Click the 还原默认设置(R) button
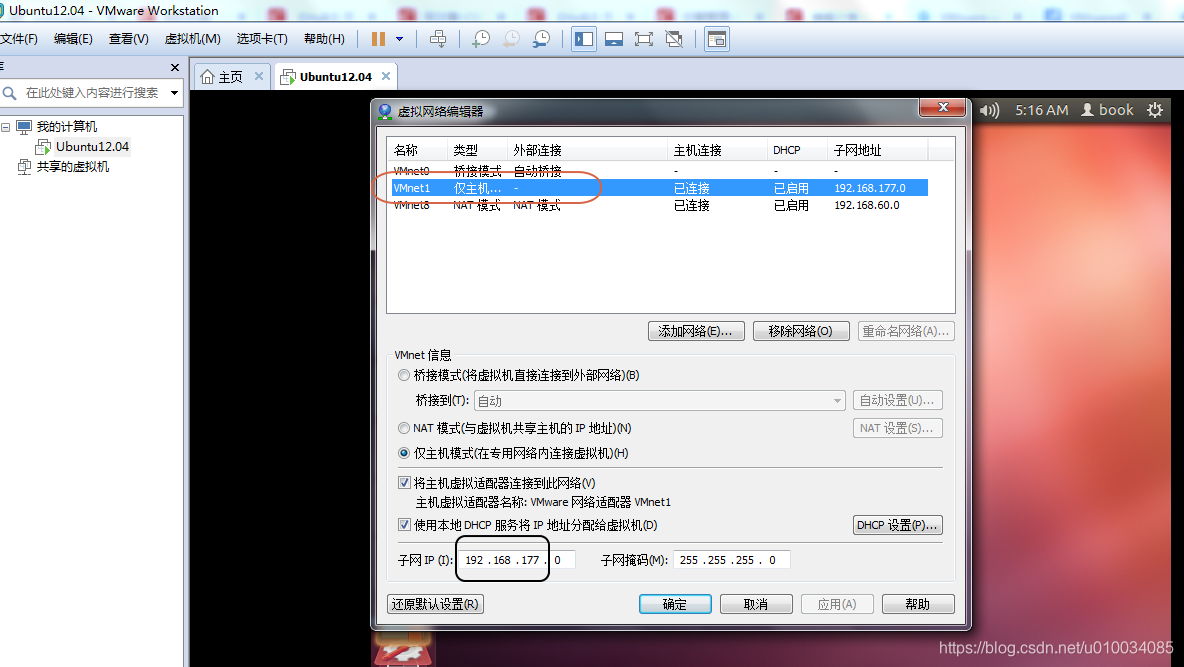 [x=435, y=604]
